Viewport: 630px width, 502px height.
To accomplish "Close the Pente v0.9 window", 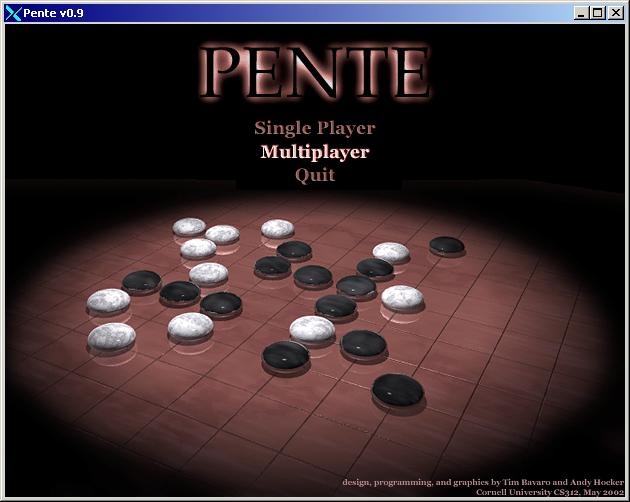I will click(x=616, y=13).
